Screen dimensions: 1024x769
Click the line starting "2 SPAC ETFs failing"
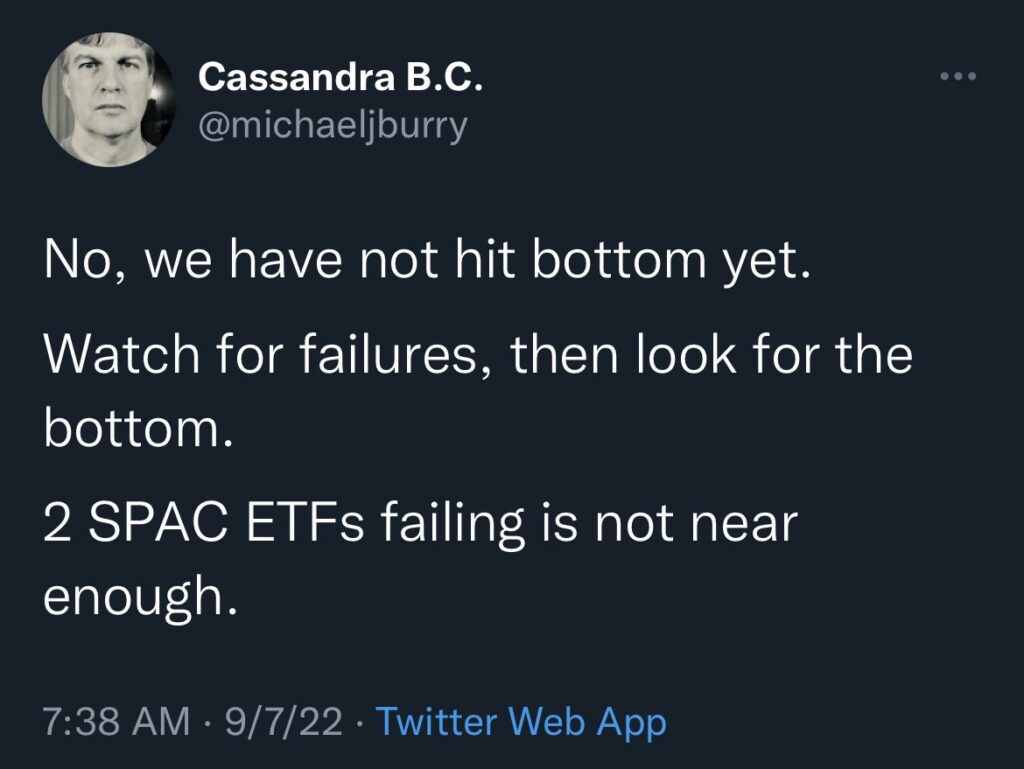tap(420, 523)
